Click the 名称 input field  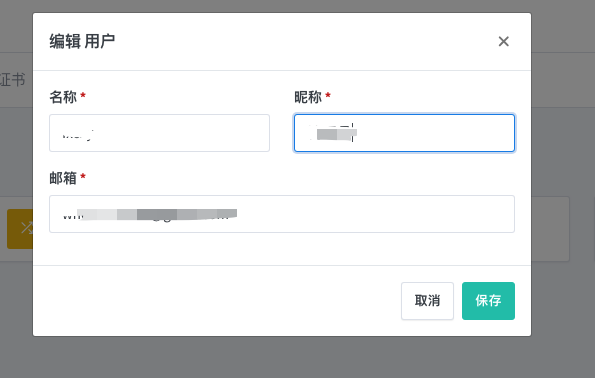(159, 133)
